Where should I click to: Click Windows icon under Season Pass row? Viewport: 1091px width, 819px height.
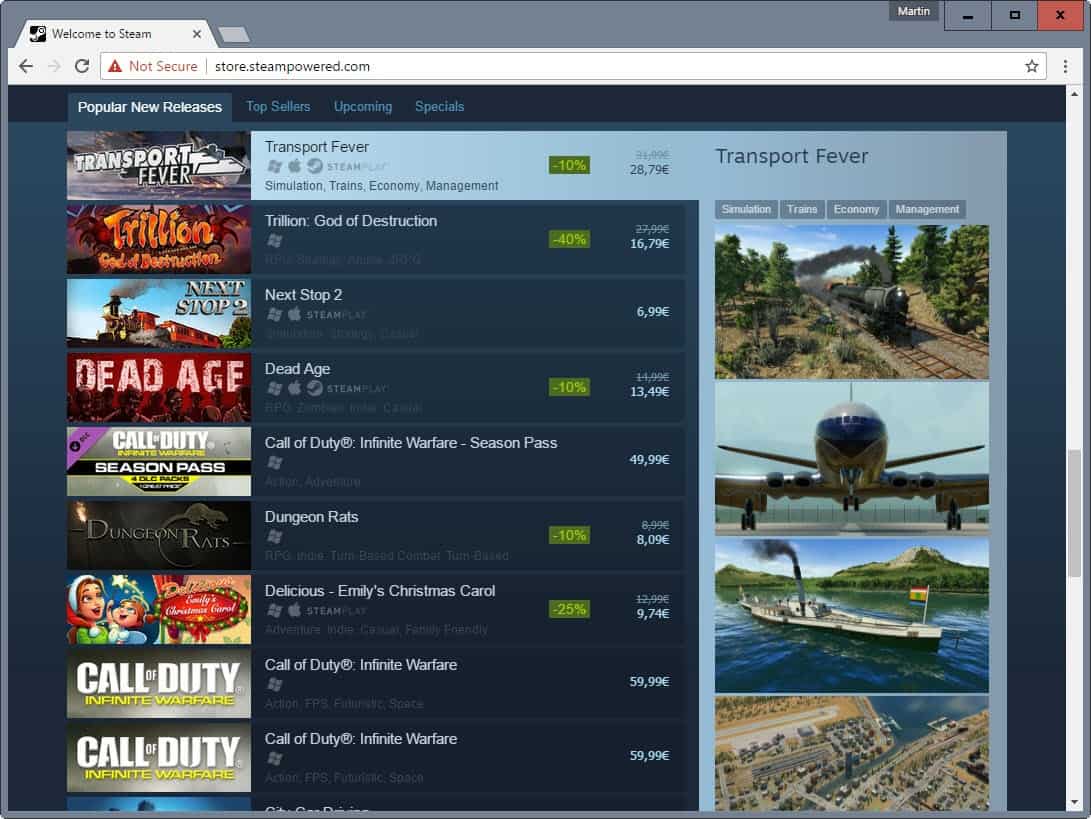point(275,463)
